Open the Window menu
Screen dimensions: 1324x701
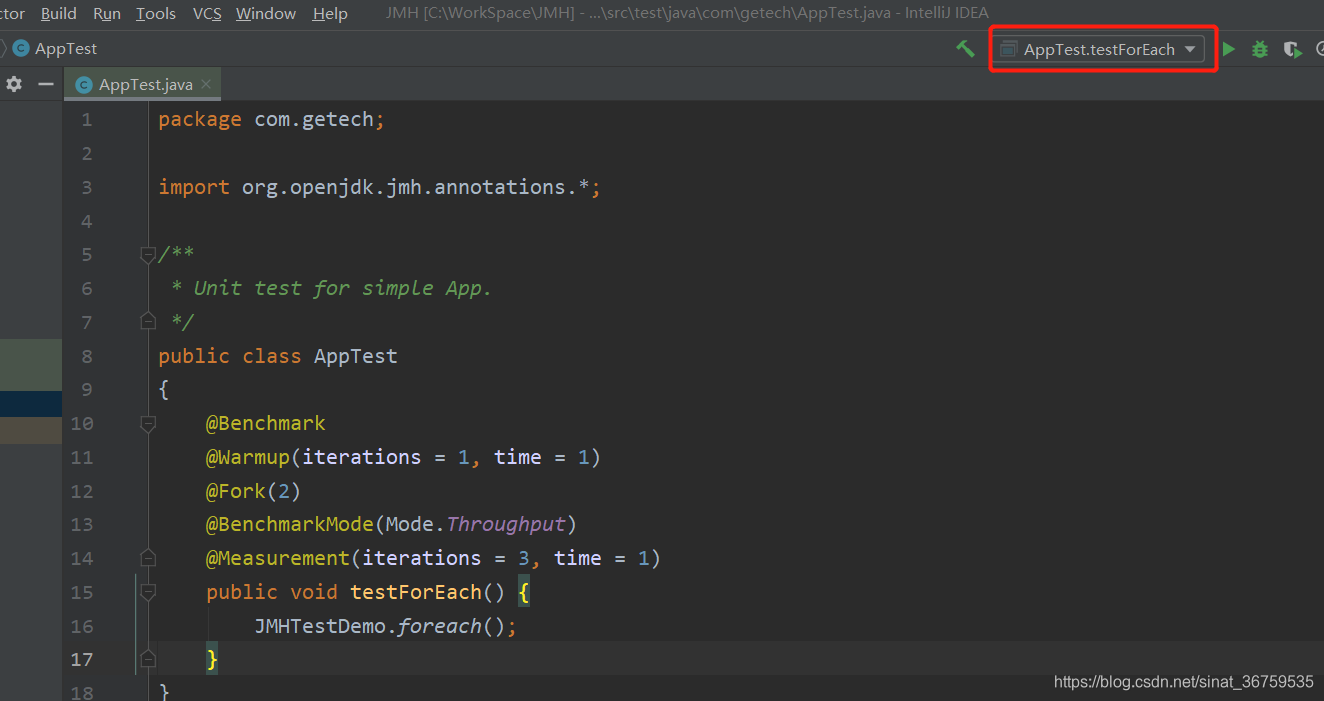point(266,13)
